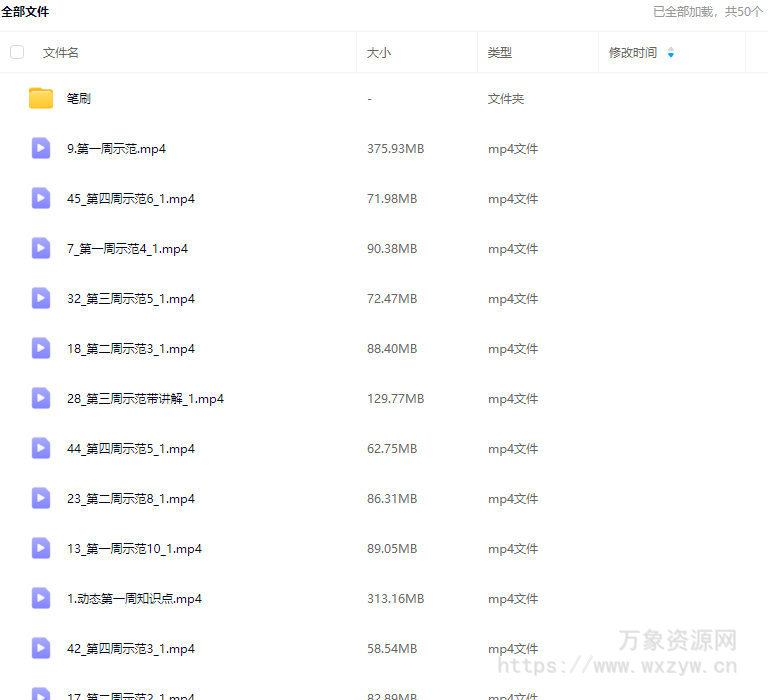Click size value 58.54MB

pos(392,648)
